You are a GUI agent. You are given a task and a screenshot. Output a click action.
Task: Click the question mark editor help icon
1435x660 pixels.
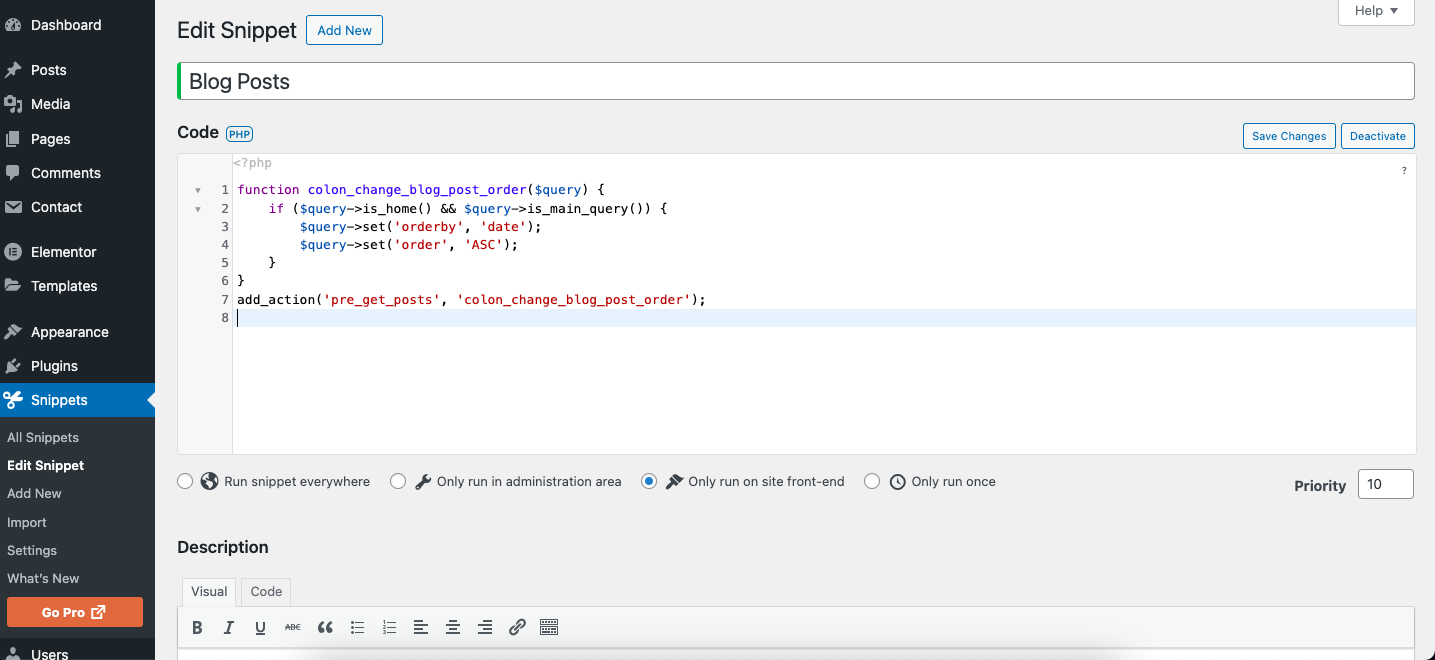(1404, 171)
